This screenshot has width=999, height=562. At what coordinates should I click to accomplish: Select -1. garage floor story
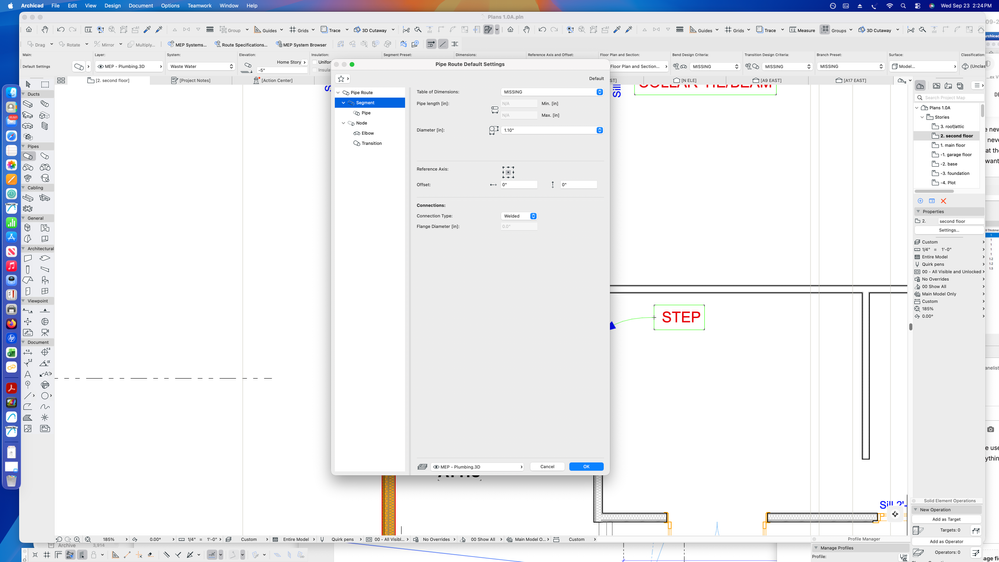[951, 154]
